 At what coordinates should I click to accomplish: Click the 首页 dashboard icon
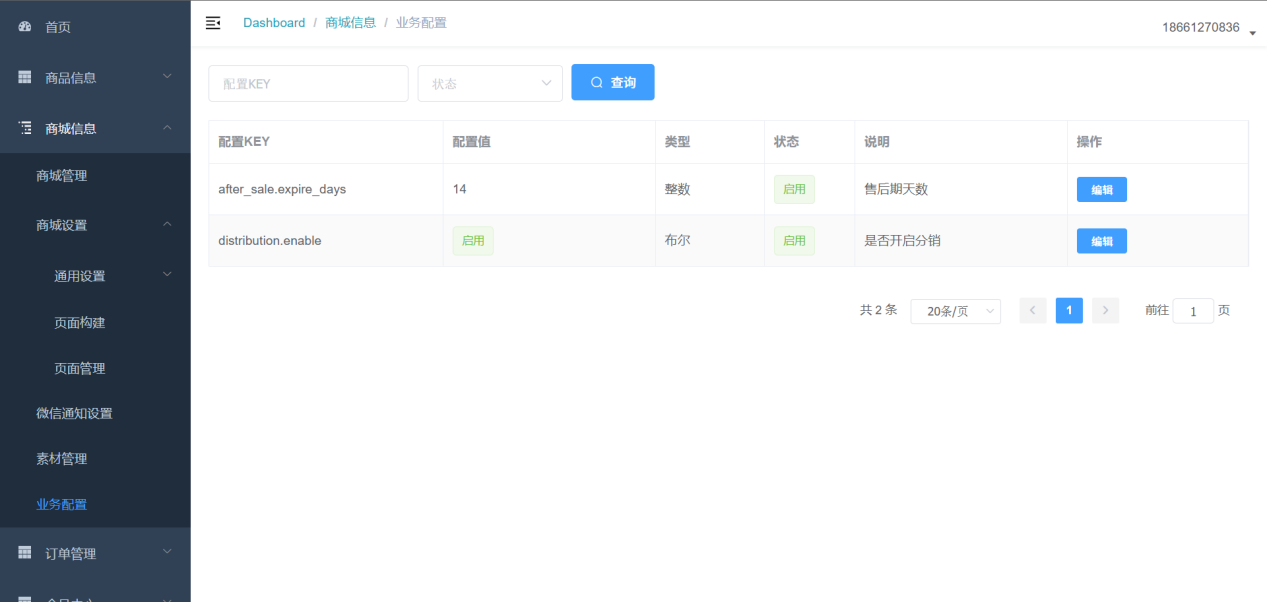tap(25, 27)
